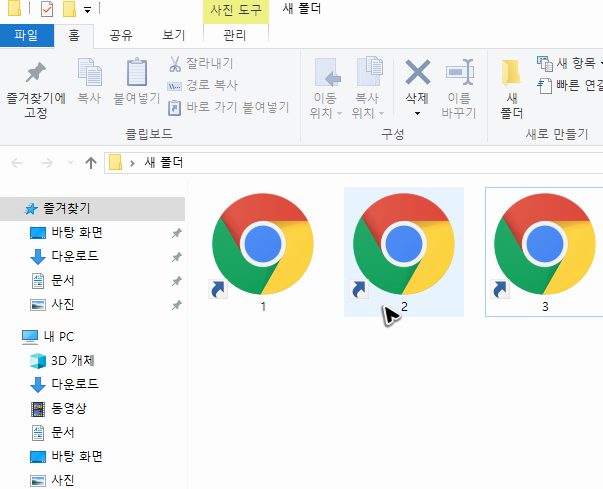Screen dimensions: 603x489
Task: Click the new folder icon in title bar toolbar
Action: click(69, 9)
